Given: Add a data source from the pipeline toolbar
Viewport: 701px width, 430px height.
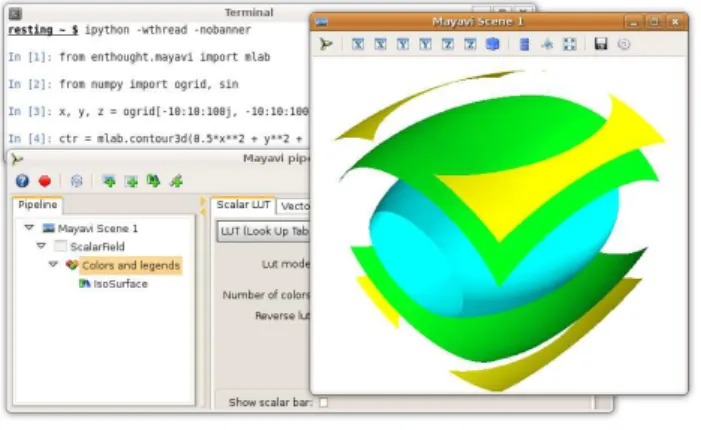Looking at the screenshot, I should (131, 181).
